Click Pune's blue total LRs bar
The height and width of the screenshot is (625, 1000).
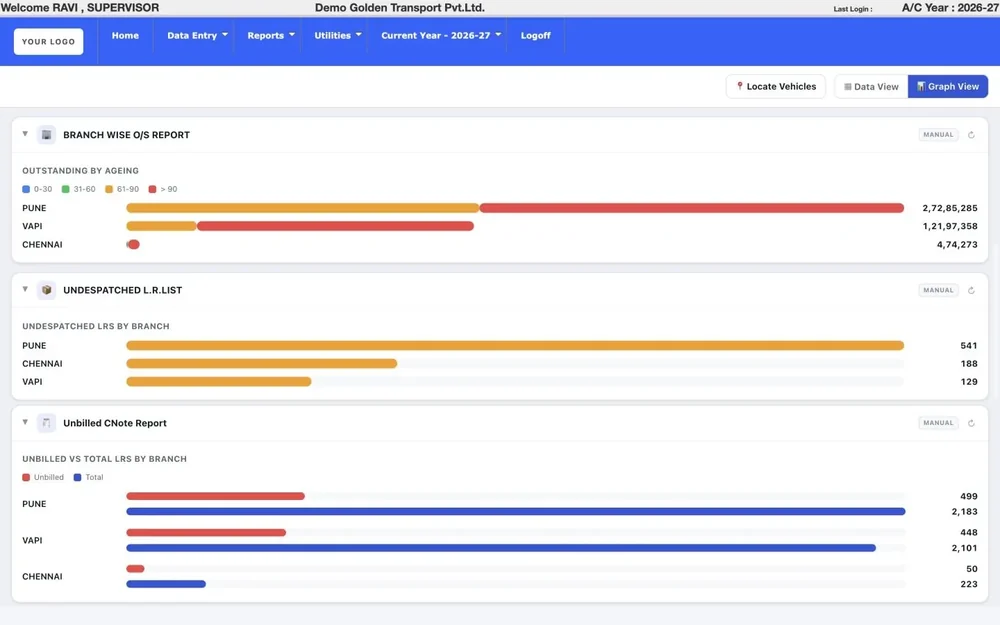coord(516,511)
